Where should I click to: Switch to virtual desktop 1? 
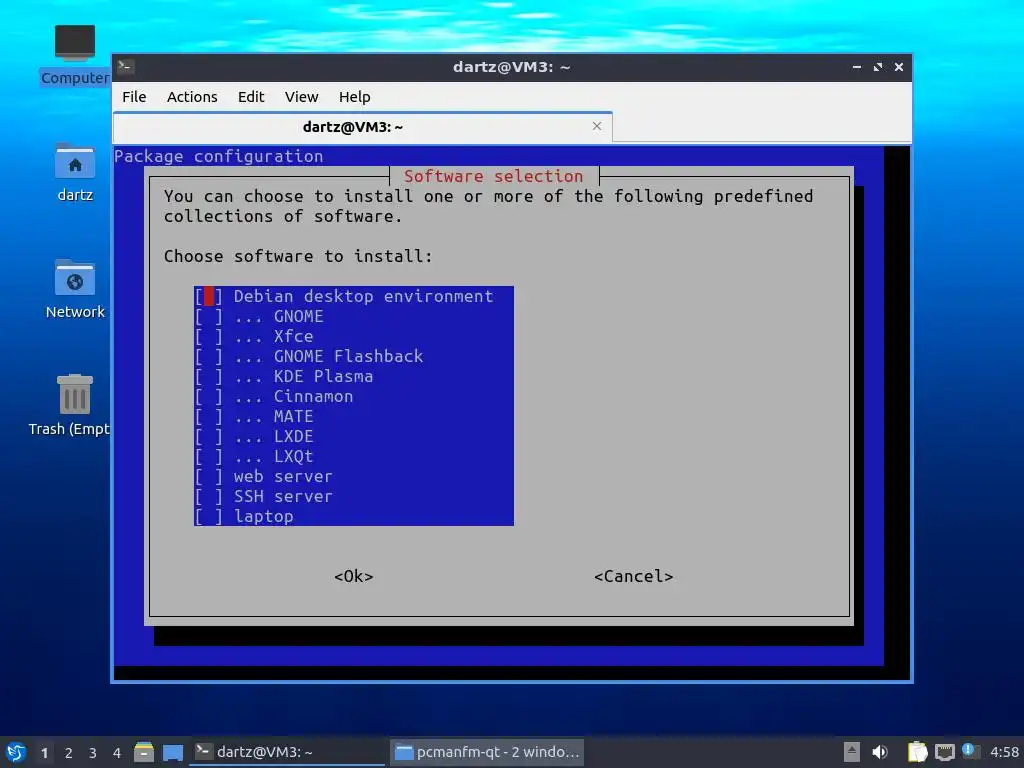click(44, 753)
